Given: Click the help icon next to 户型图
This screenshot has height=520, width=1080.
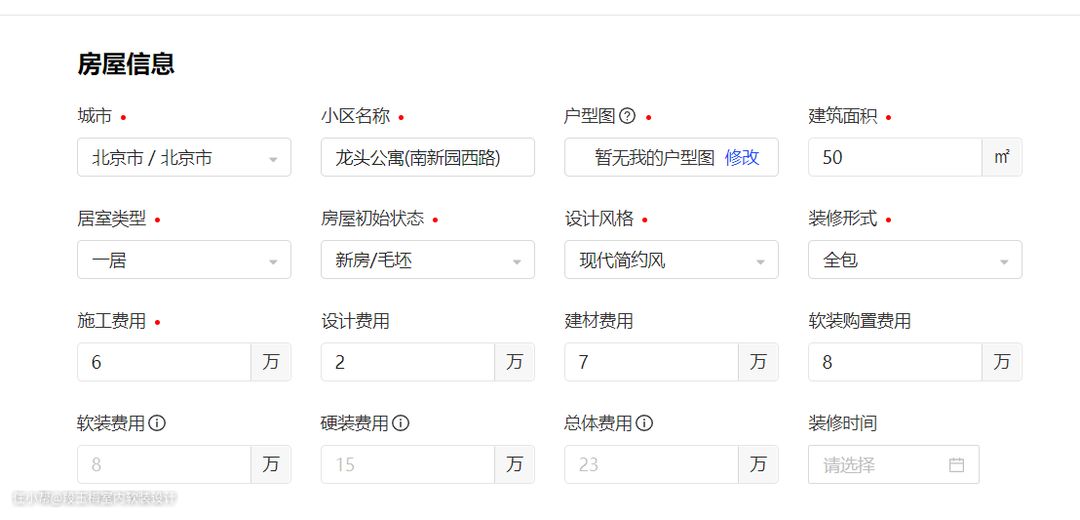Looking at the screenshot, I should (627, 116).
